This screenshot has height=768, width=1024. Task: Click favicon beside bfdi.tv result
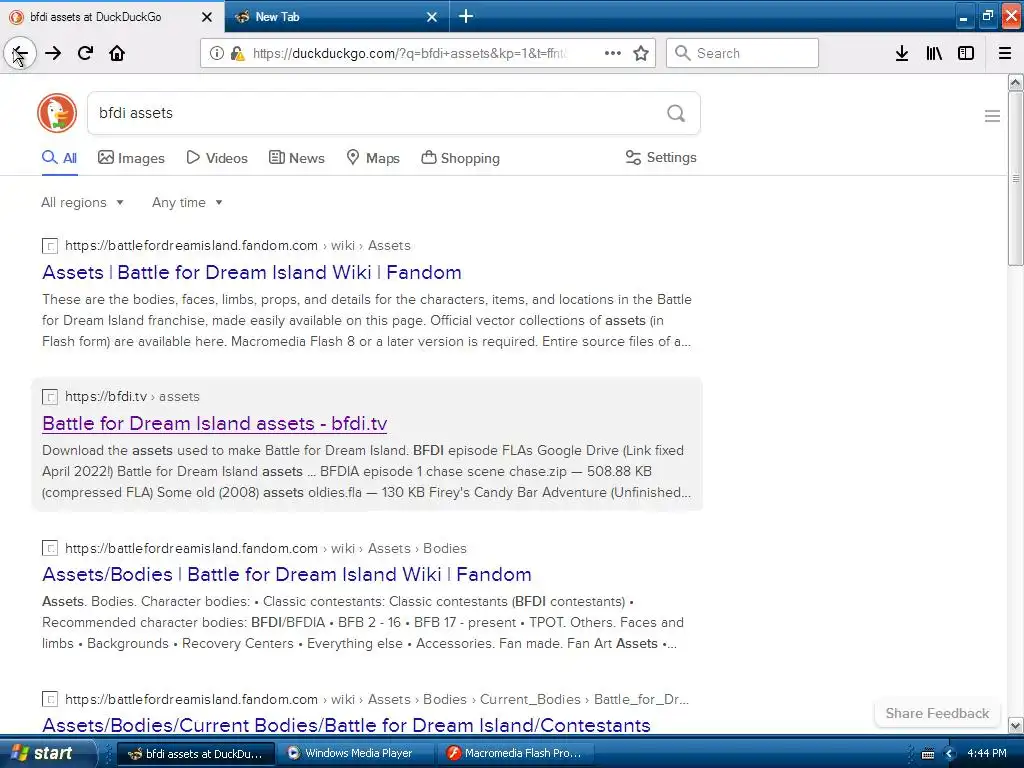50,397
